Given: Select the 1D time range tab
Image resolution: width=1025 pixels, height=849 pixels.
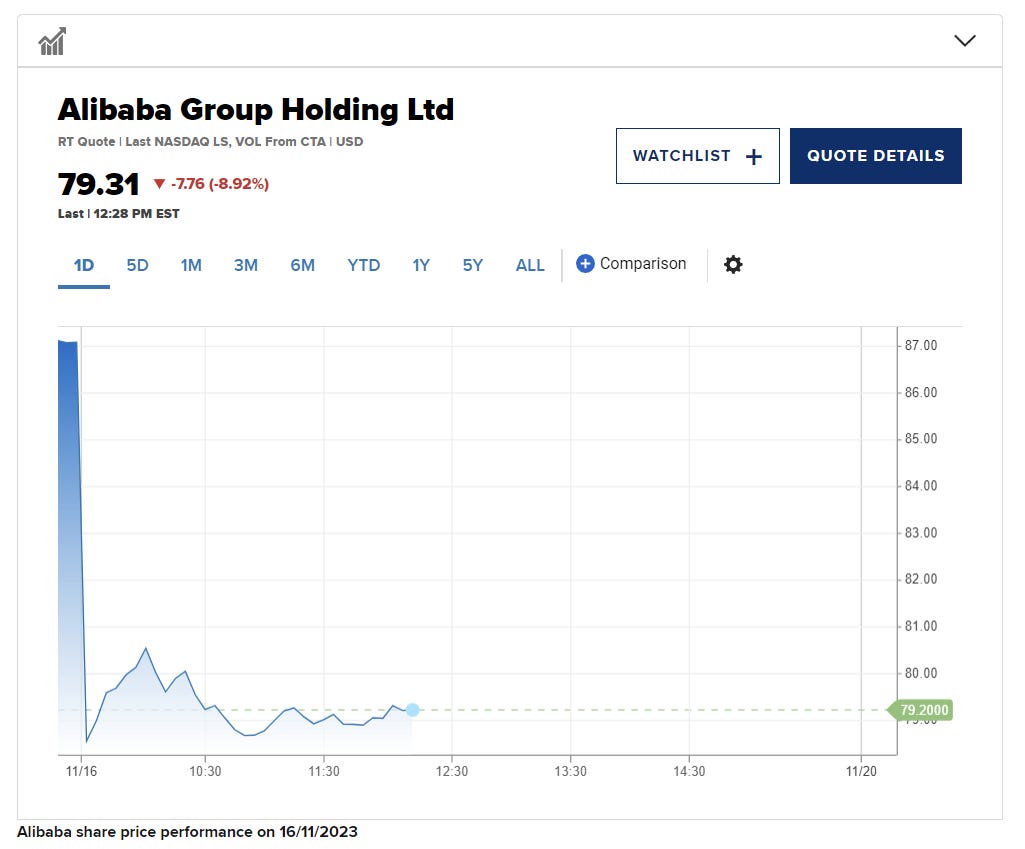Looking at the screenshot, I should click(x=84, y=265).
